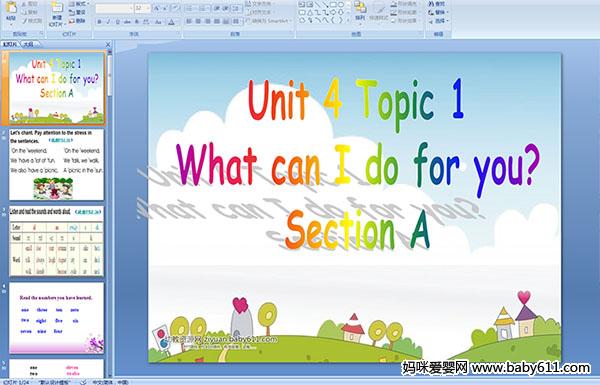
Task: Increase font size with Grow Font
Action: coord(157,8)
